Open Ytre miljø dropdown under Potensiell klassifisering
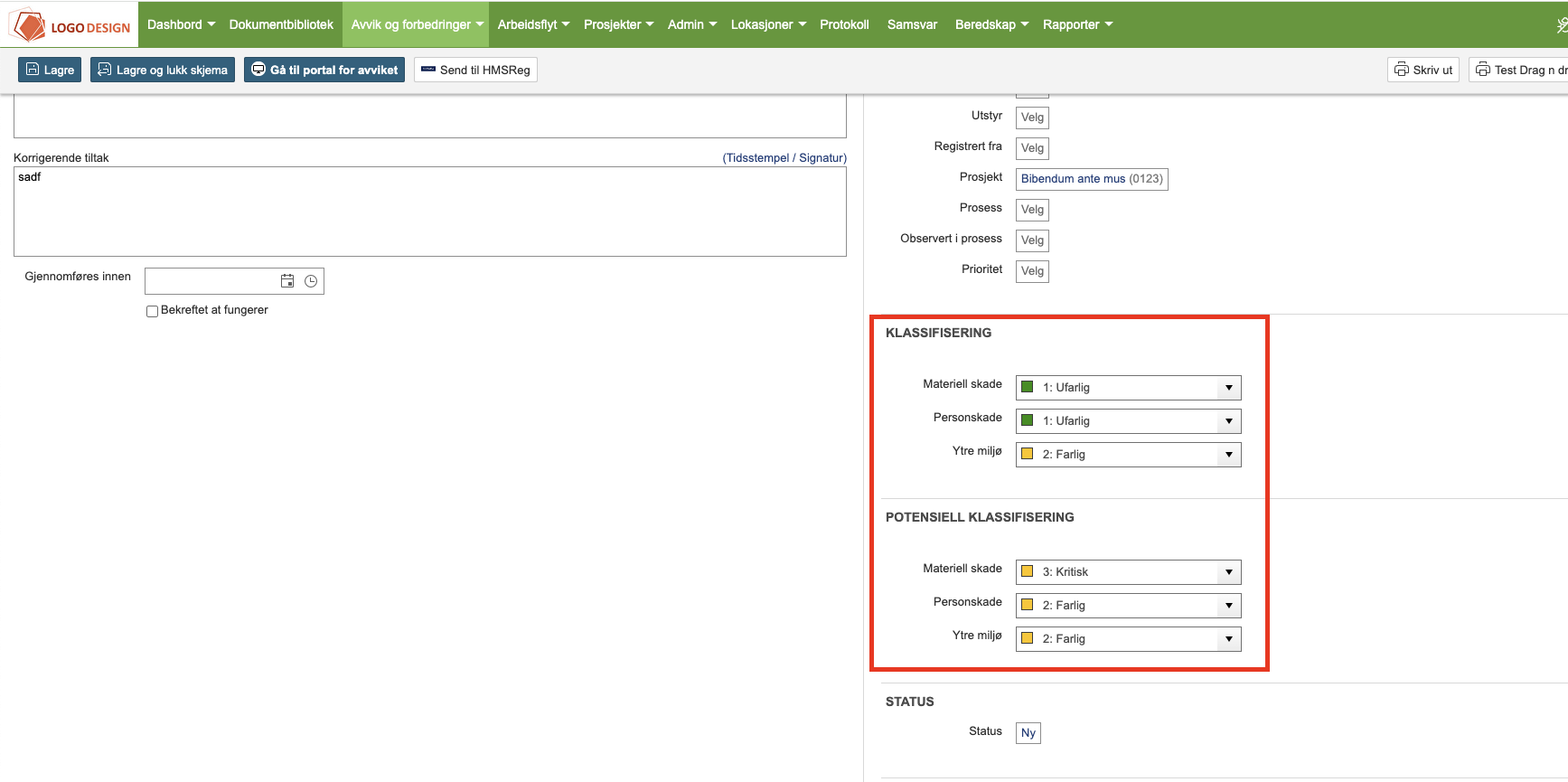Screen dimensions: 1568x782 (x=1228, y=639)
